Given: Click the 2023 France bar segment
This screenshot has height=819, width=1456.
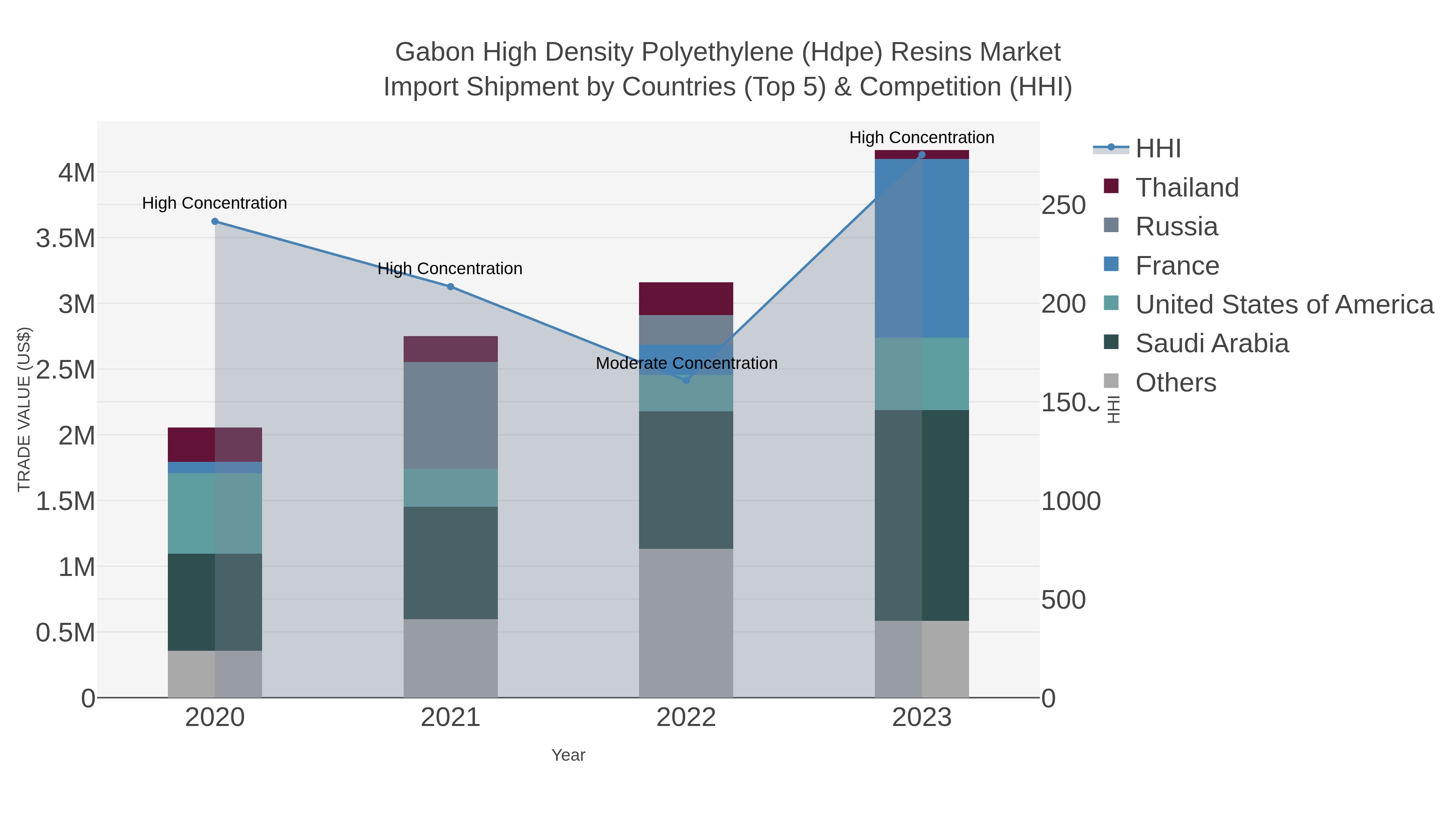Looking at the screenshot, I should [922, 249].
